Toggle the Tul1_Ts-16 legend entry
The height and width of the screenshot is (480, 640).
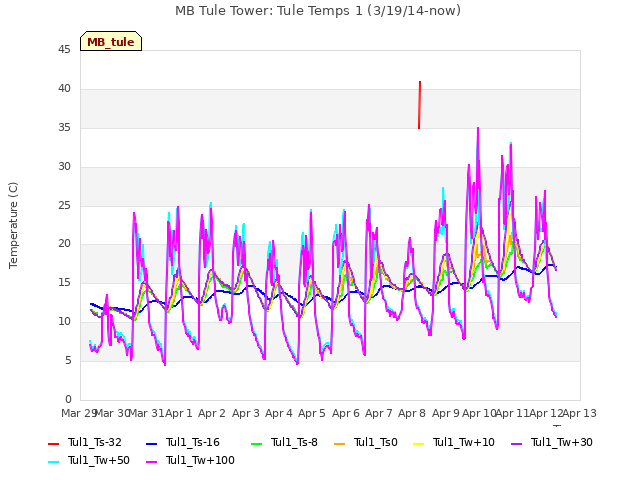point(182,442)
